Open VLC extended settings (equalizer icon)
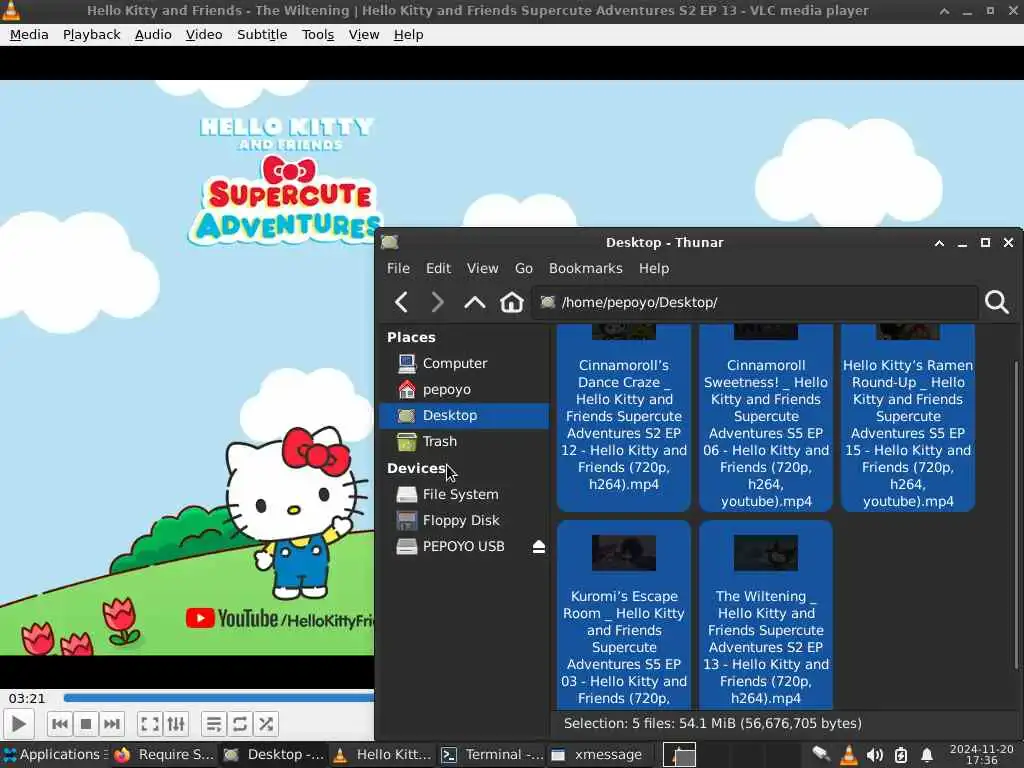This screenshot has height=768, width=1024. pos(176,724)
